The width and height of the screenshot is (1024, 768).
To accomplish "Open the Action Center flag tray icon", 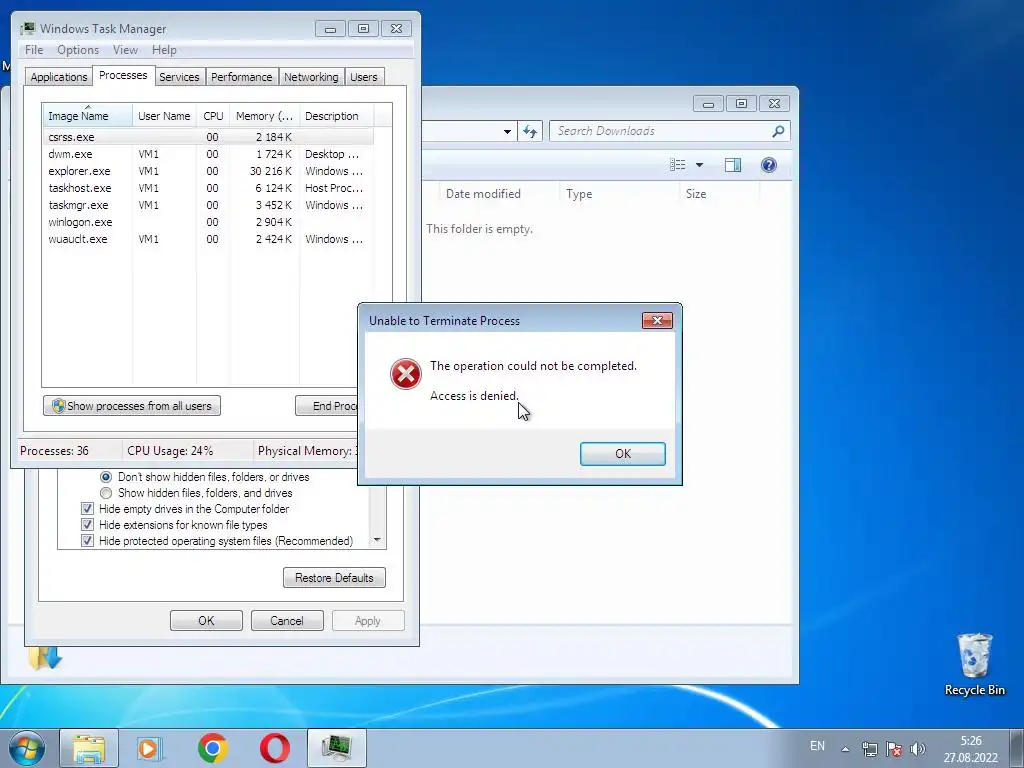I will tap(894, 749).
